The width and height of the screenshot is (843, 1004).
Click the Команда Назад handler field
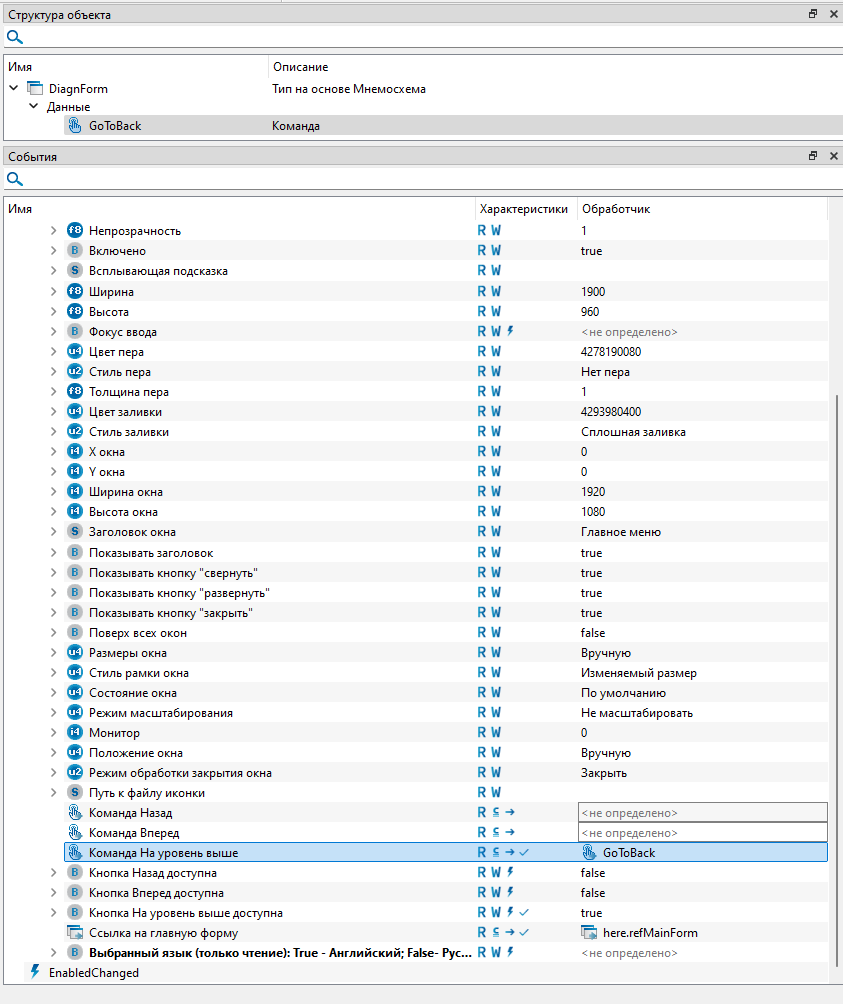click(x=702, y=813)
